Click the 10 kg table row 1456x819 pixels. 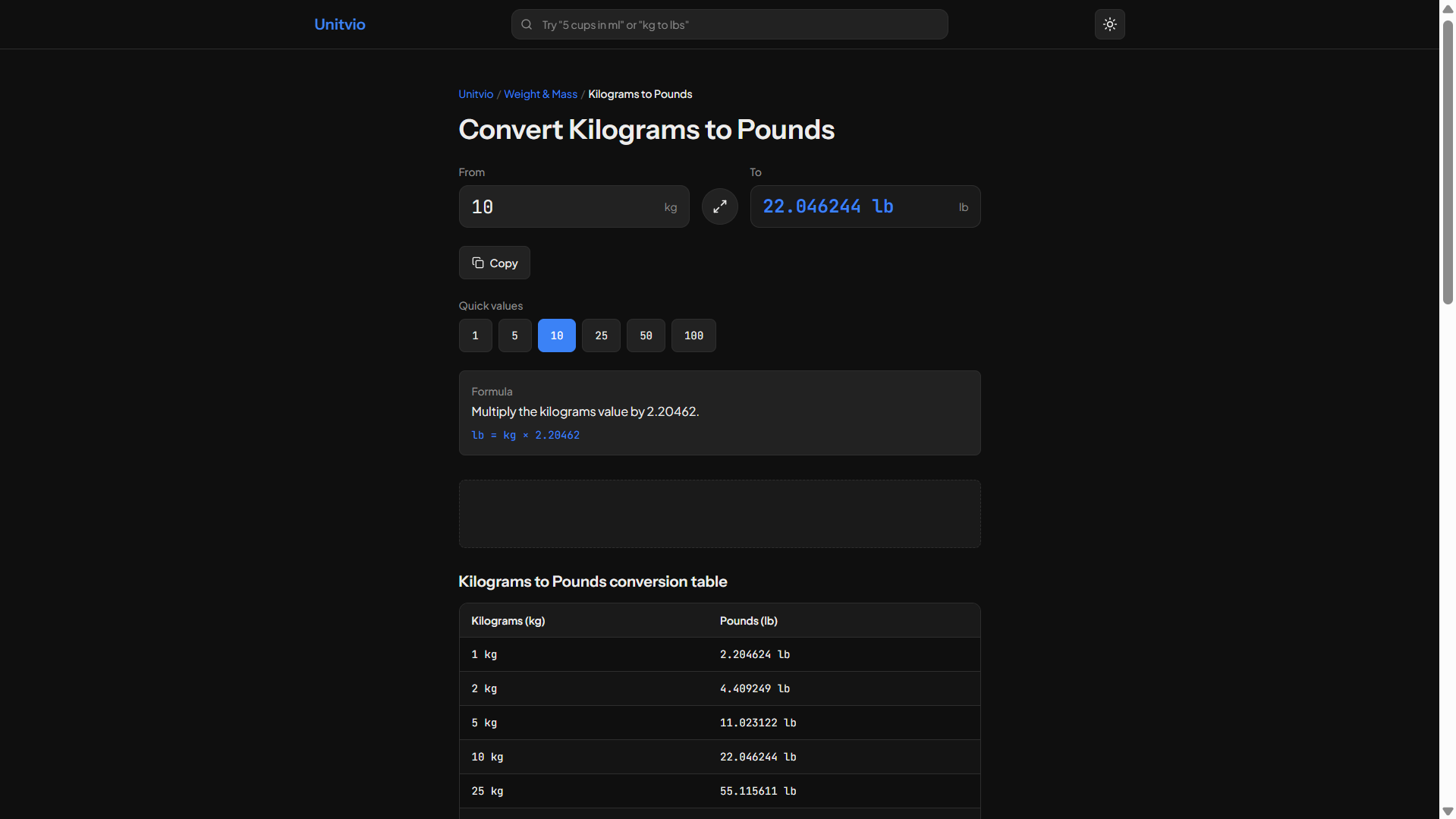719,757
